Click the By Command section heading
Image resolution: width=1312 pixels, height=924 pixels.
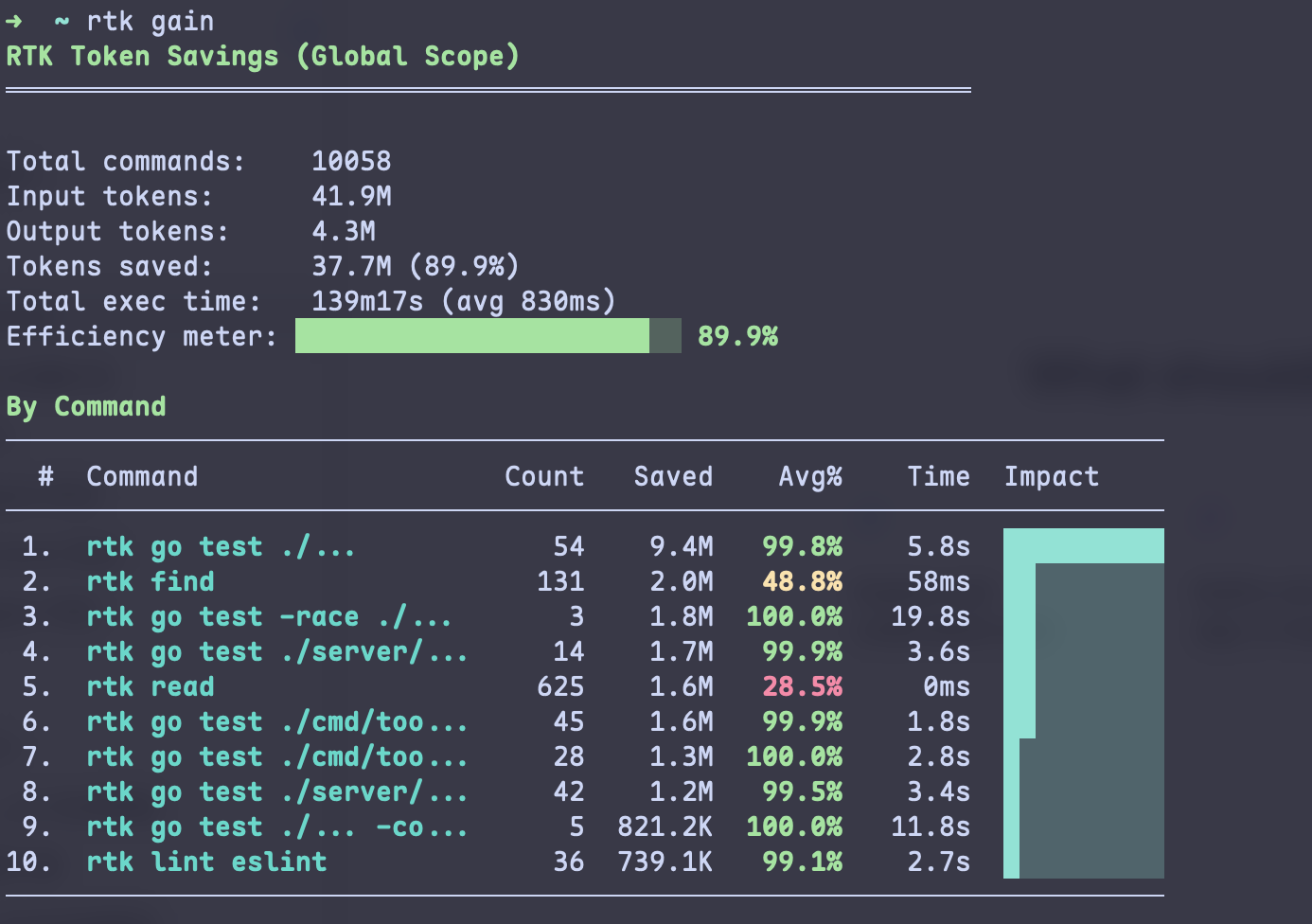point(86,407)
